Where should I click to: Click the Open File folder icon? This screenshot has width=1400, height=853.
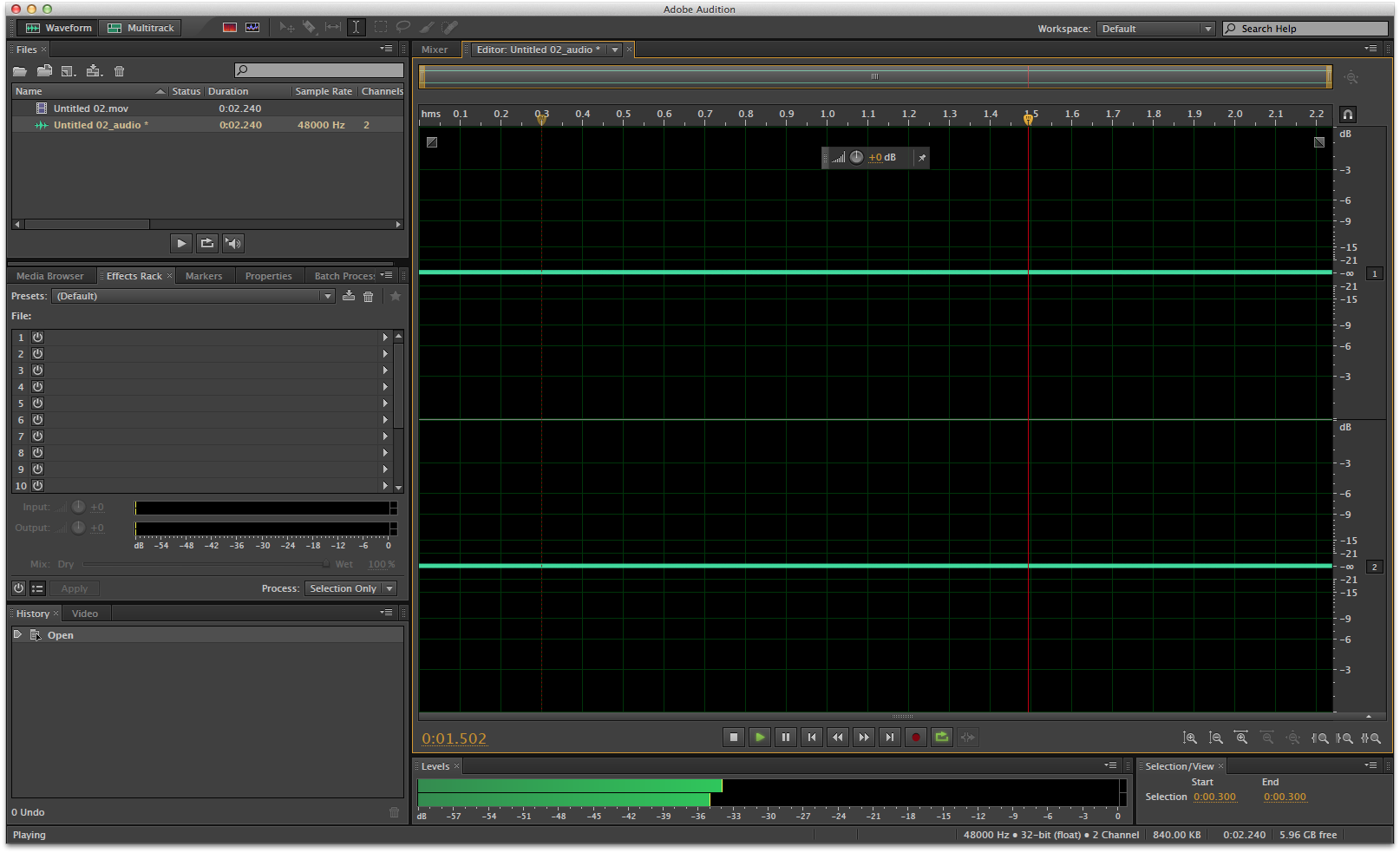click(x=20, y=71)
